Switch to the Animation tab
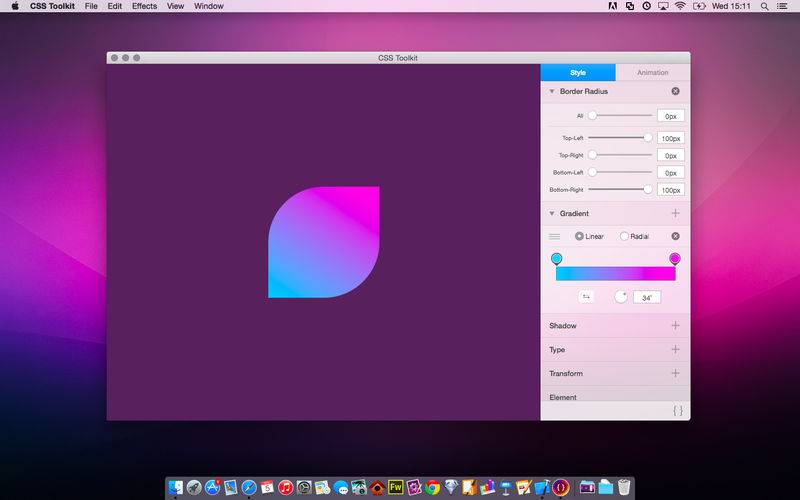The width and height of the screenshot is (800, 500). (652, 72)
